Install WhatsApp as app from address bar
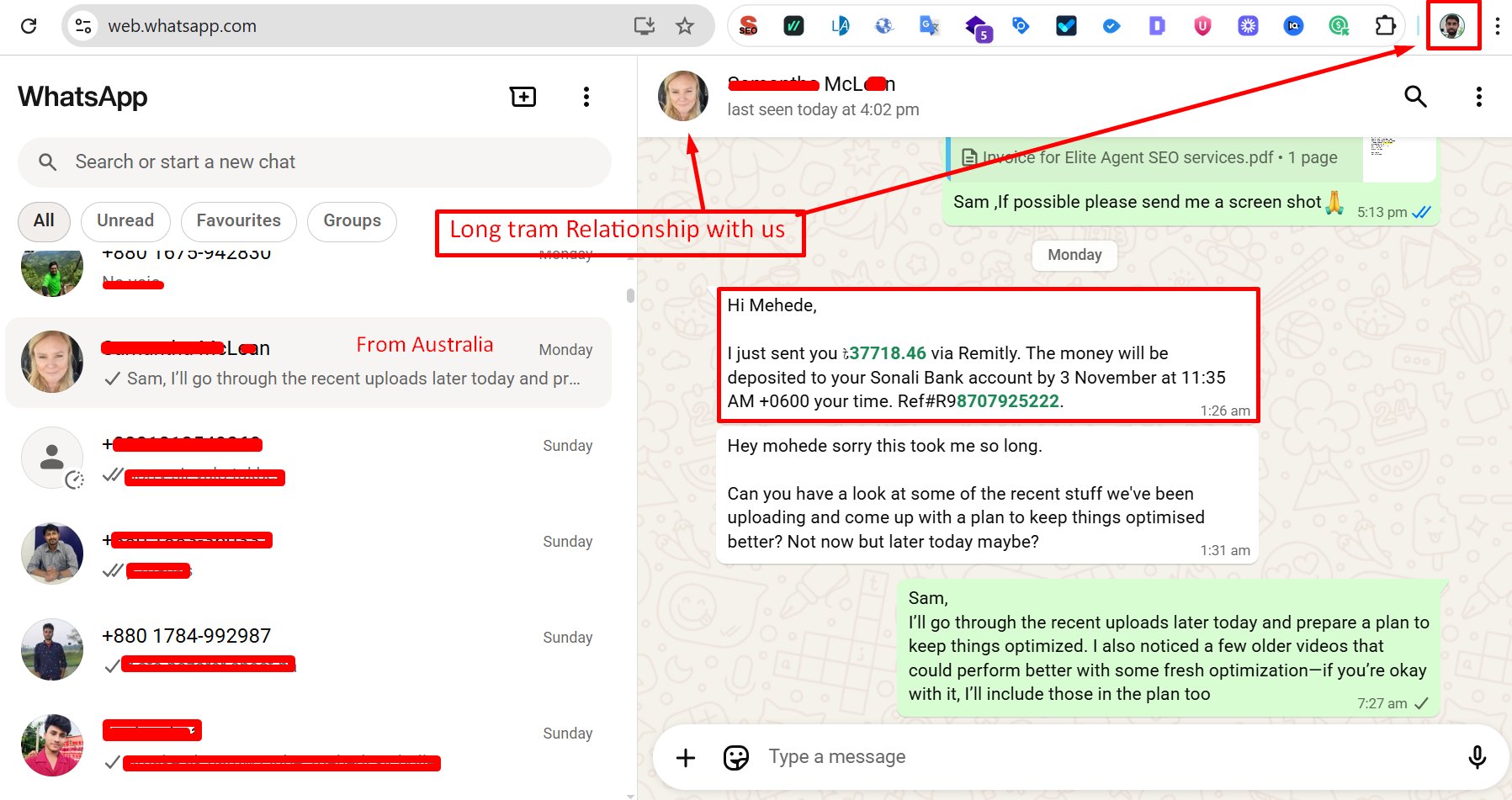 tap(645, 26)
